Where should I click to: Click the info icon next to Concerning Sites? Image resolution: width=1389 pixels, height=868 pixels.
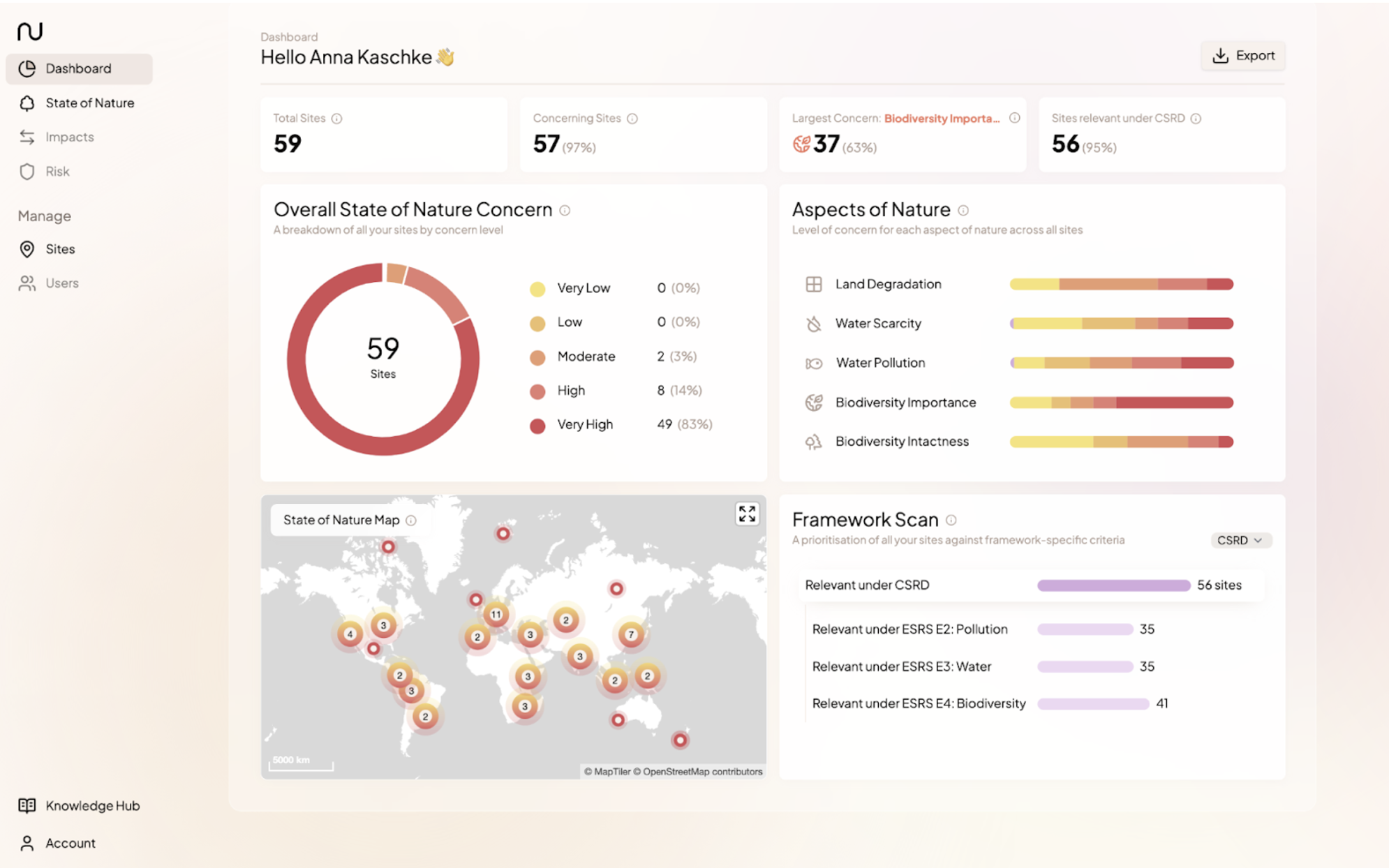tap(632, 119)
